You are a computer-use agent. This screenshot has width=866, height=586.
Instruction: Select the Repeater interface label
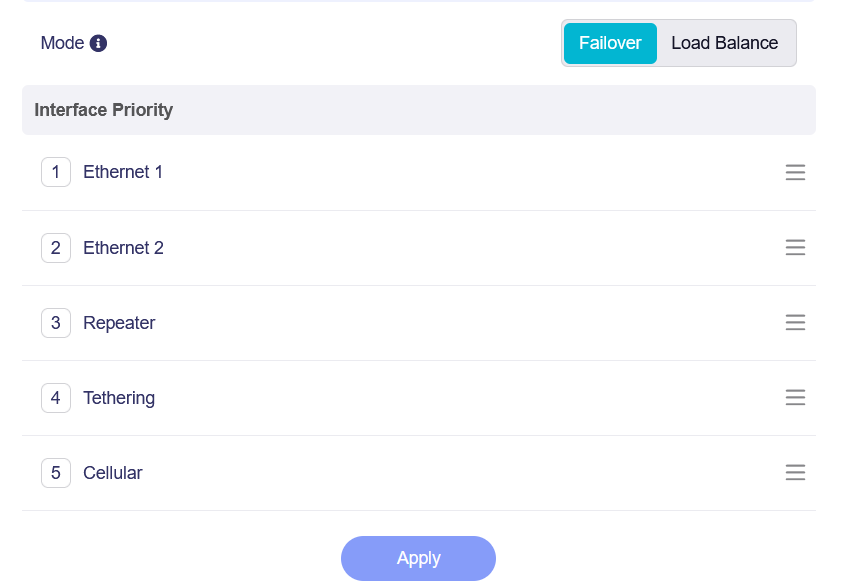119,323
